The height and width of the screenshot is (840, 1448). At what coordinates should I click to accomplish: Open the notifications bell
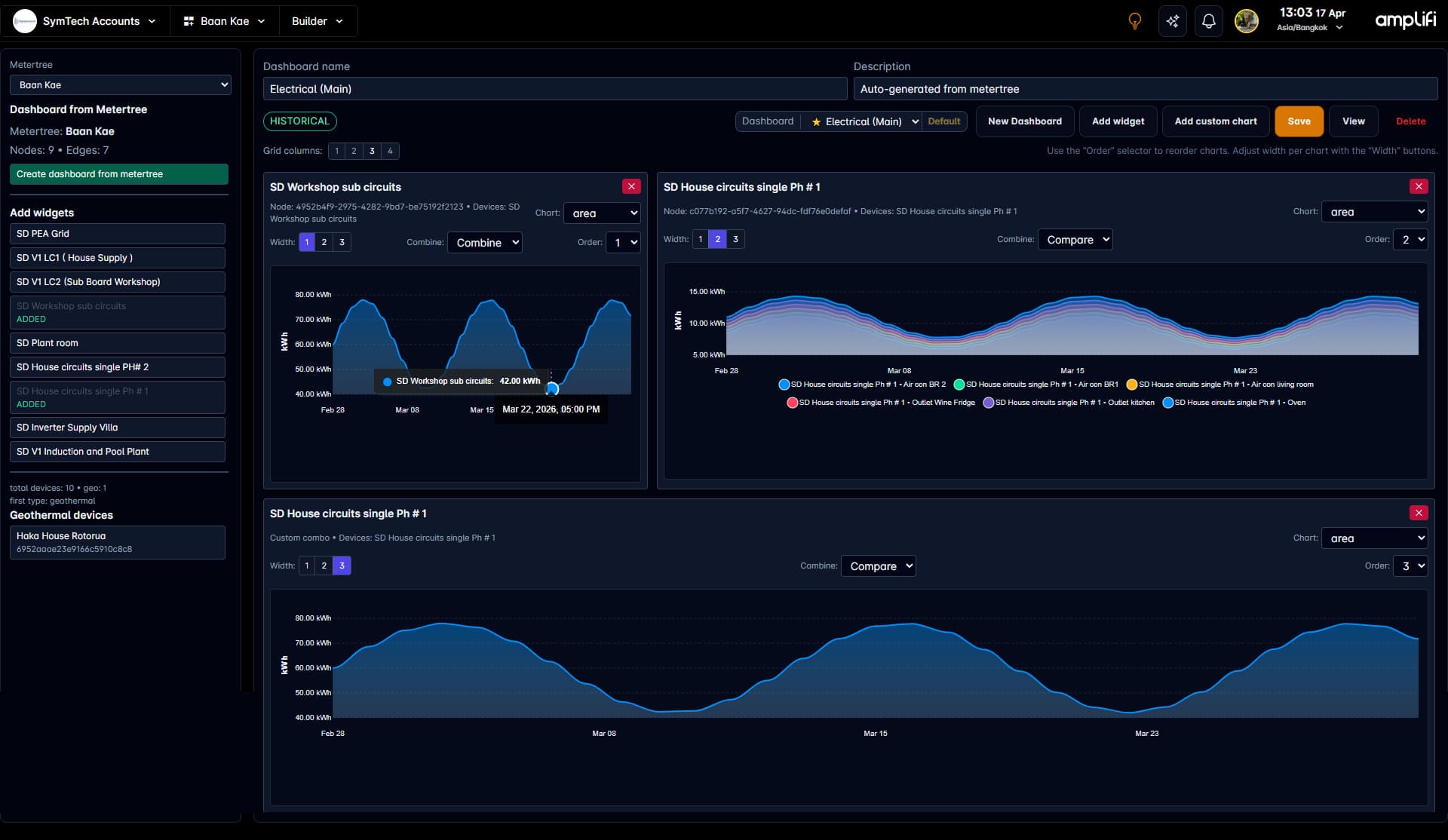tap(1208, 21)
